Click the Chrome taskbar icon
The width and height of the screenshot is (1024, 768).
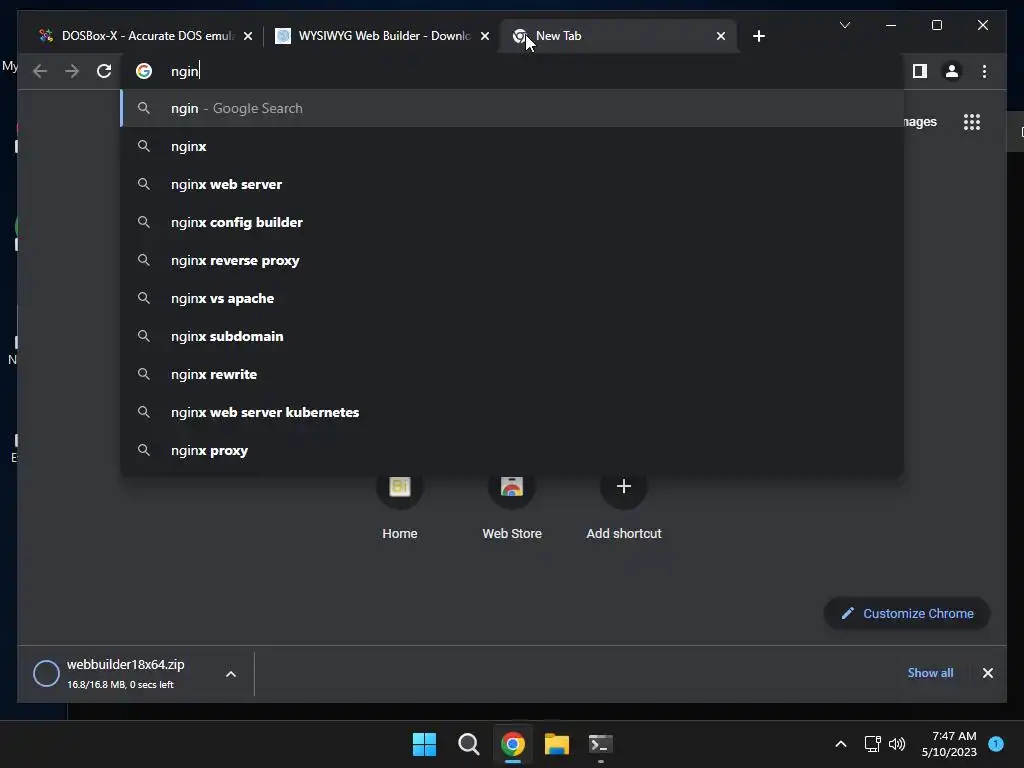(513, 744)
